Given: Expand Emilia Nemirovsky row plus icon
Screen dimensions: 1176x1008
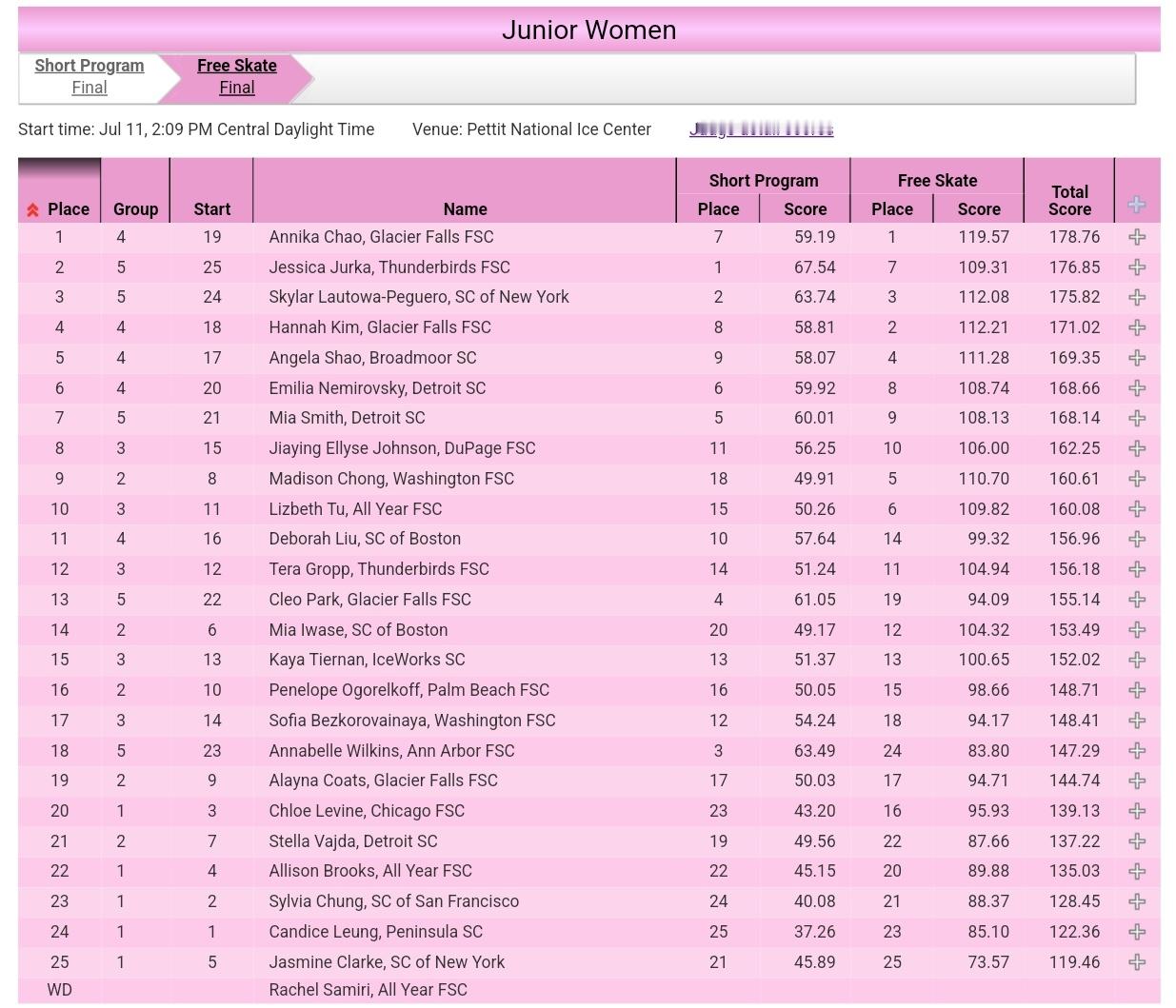Looking at the screenshot, I should click(1137, 388).
